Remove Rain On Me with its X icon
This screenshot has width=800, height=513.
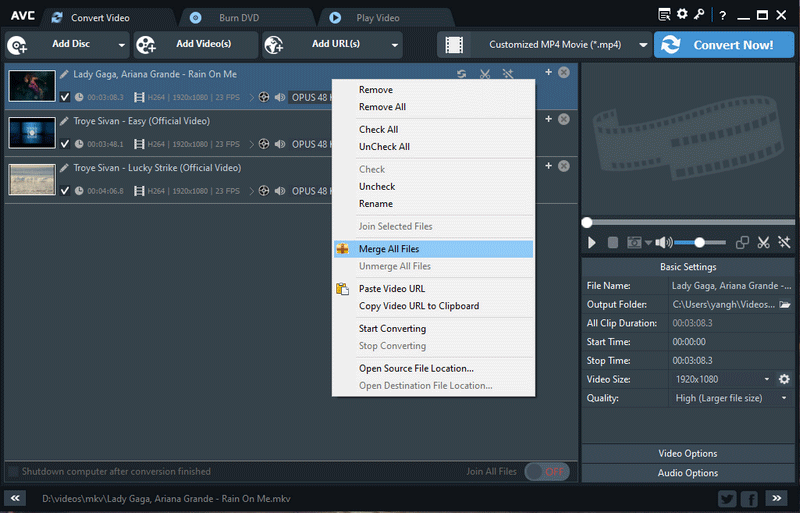pos(564,72)
